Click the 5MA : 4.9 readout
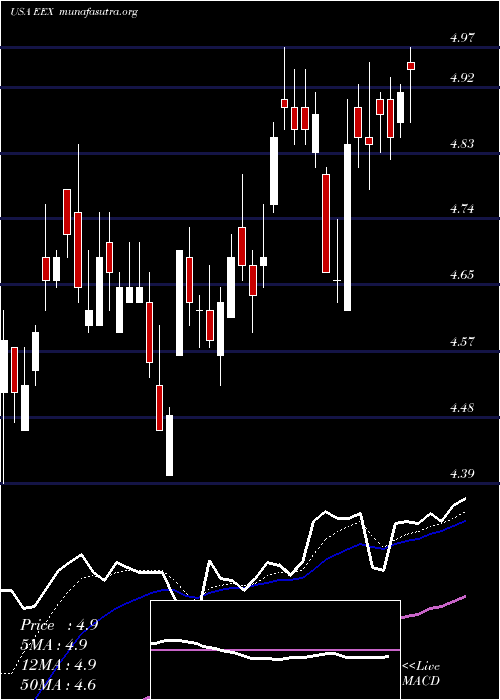The image size is (500, 700). click(x=54, y=645)
